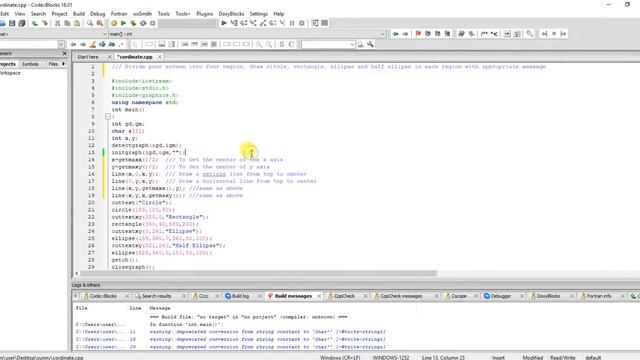Open the Plugins menu
Screen dimensions: 640x360
tap(204, 14)
